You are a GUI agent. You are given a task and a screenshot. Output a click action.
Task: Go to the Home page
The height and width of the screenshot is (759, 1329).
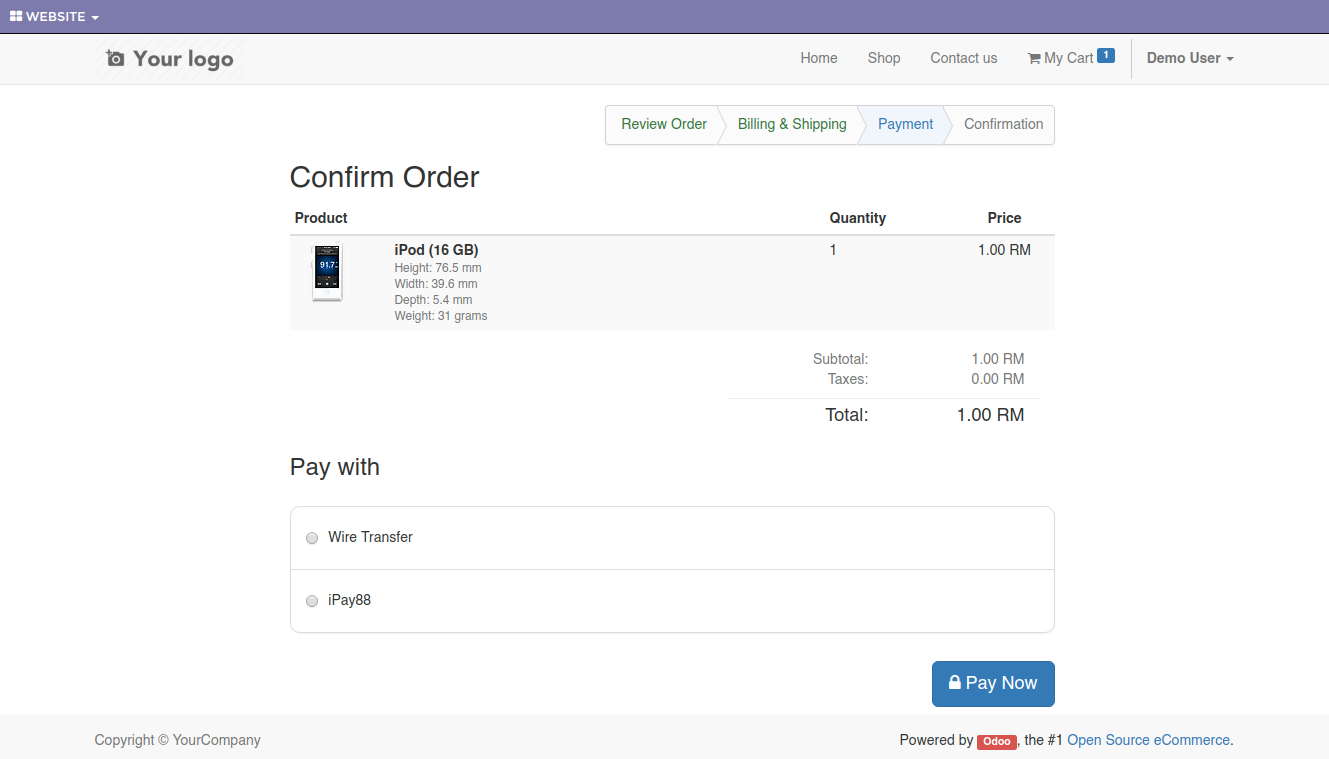click(819, 58)
